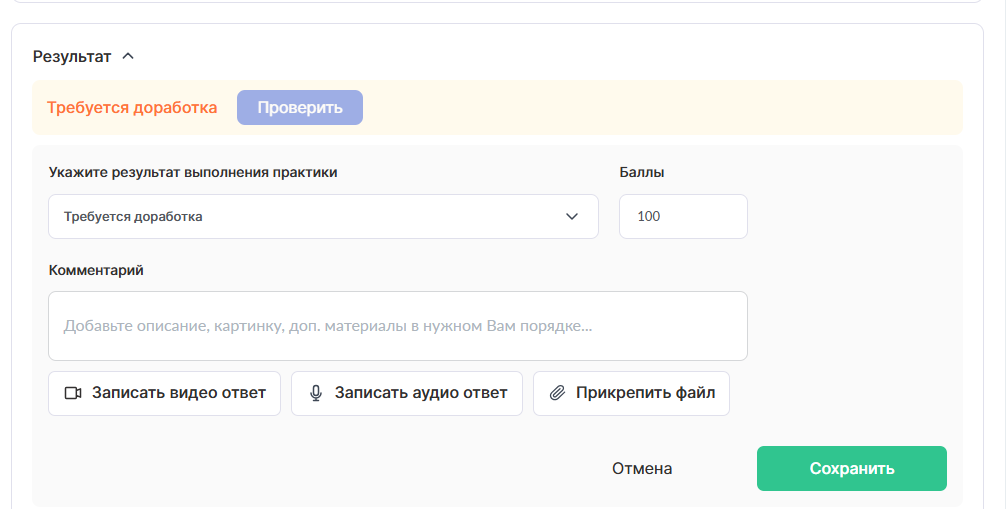
Task: Click the Проверить button
Action: click(x=300, y=108)
